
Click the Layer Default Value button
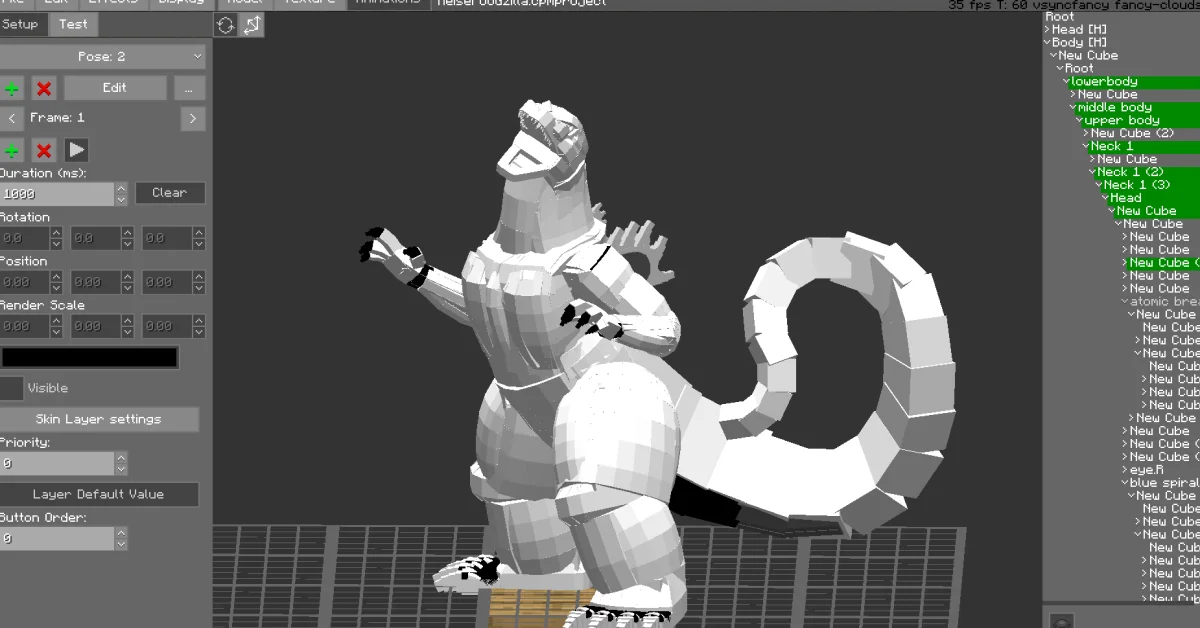pos(99,494)
